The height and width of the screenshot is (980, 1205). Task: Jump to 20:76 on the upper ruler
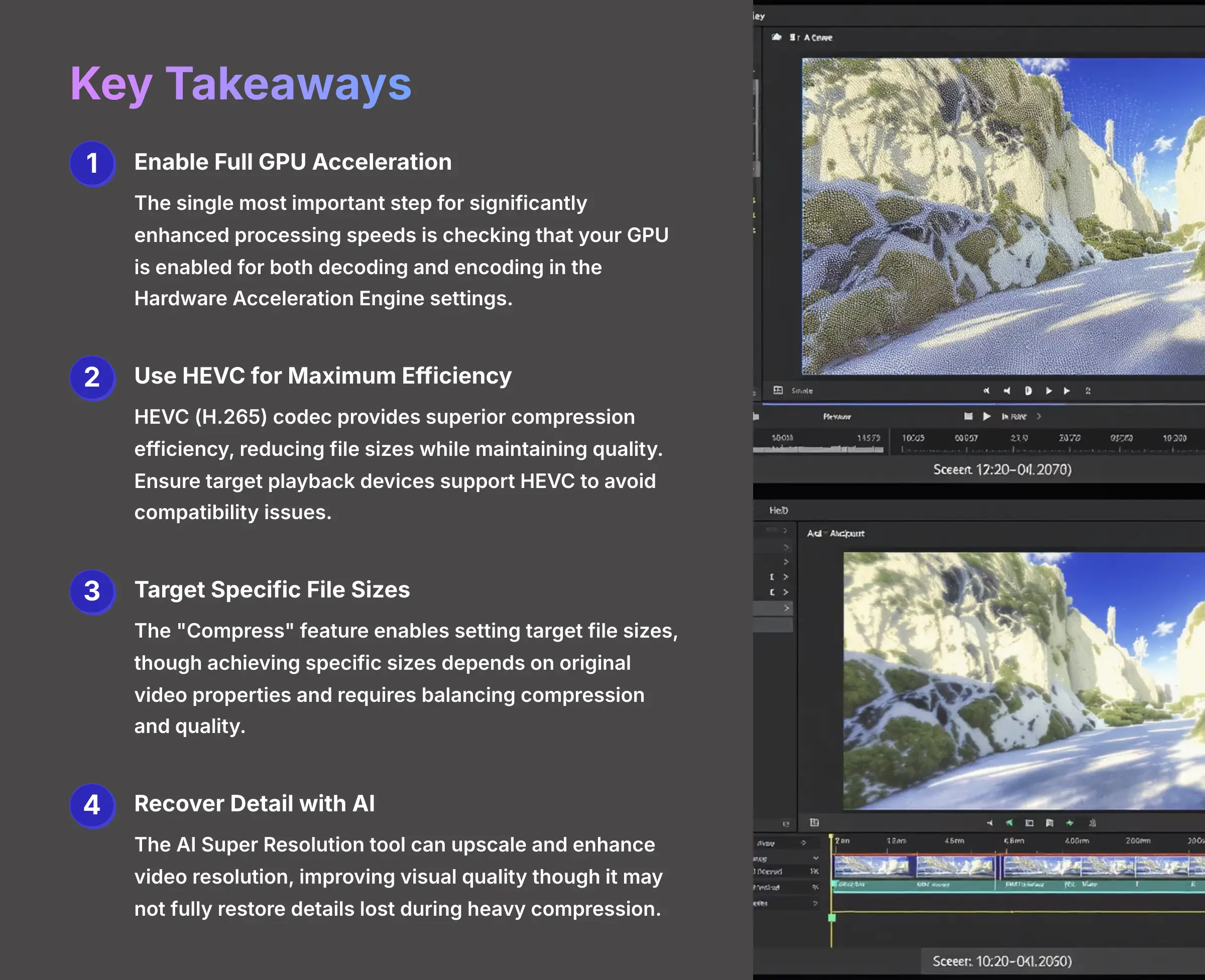(x=1069, y=437)
